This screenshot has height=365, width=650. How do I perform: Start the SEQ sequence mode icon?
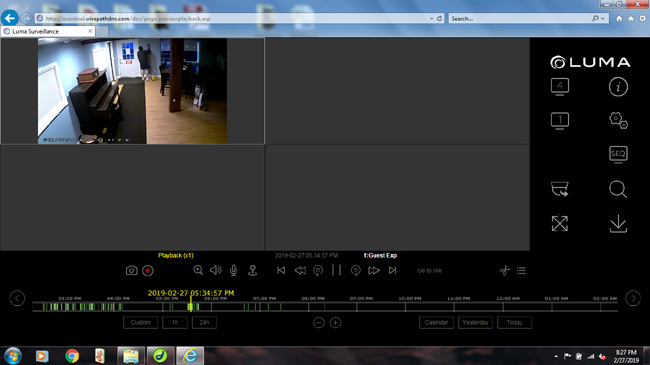618,154
